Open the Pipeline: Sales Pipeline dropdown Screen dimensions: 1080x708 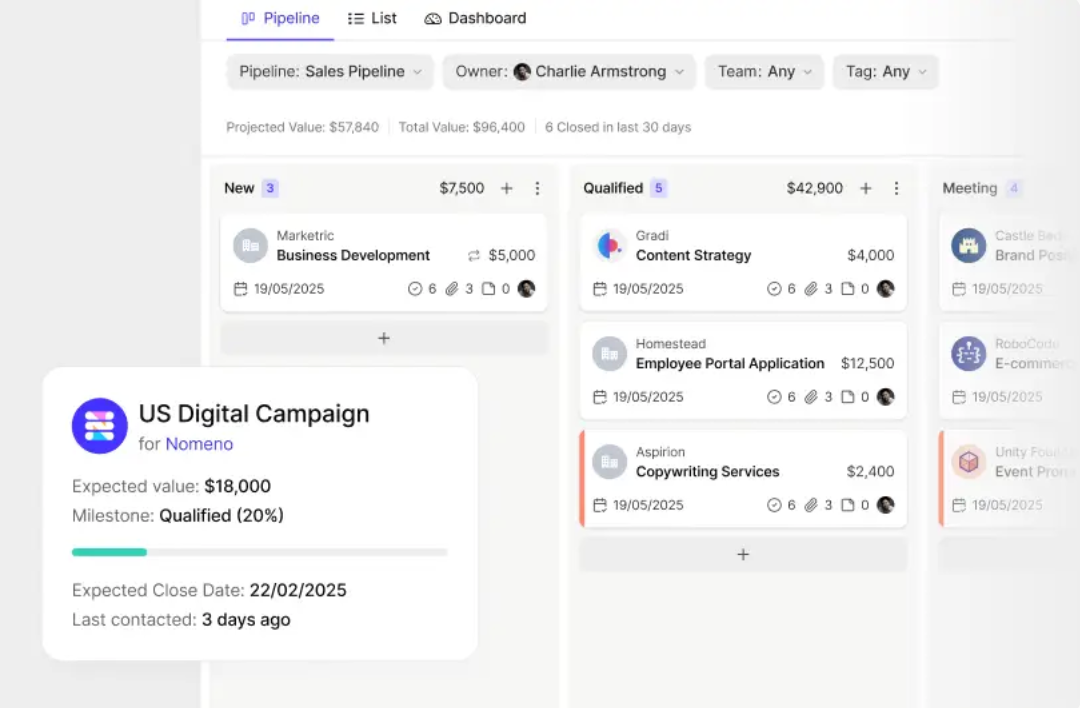330,72
